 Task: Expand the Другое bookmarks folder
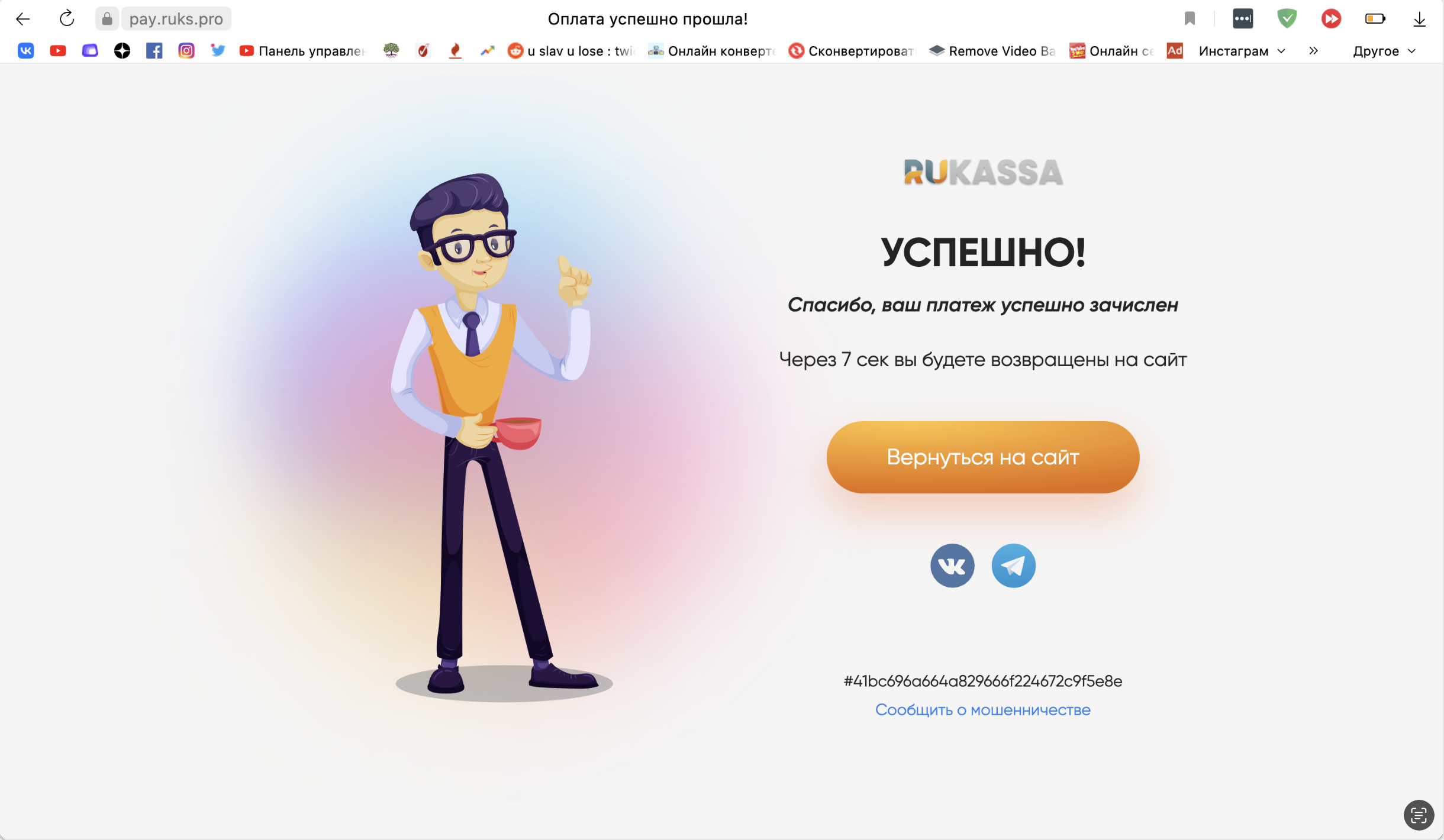pyautogui.click(x=1384, y=51)
